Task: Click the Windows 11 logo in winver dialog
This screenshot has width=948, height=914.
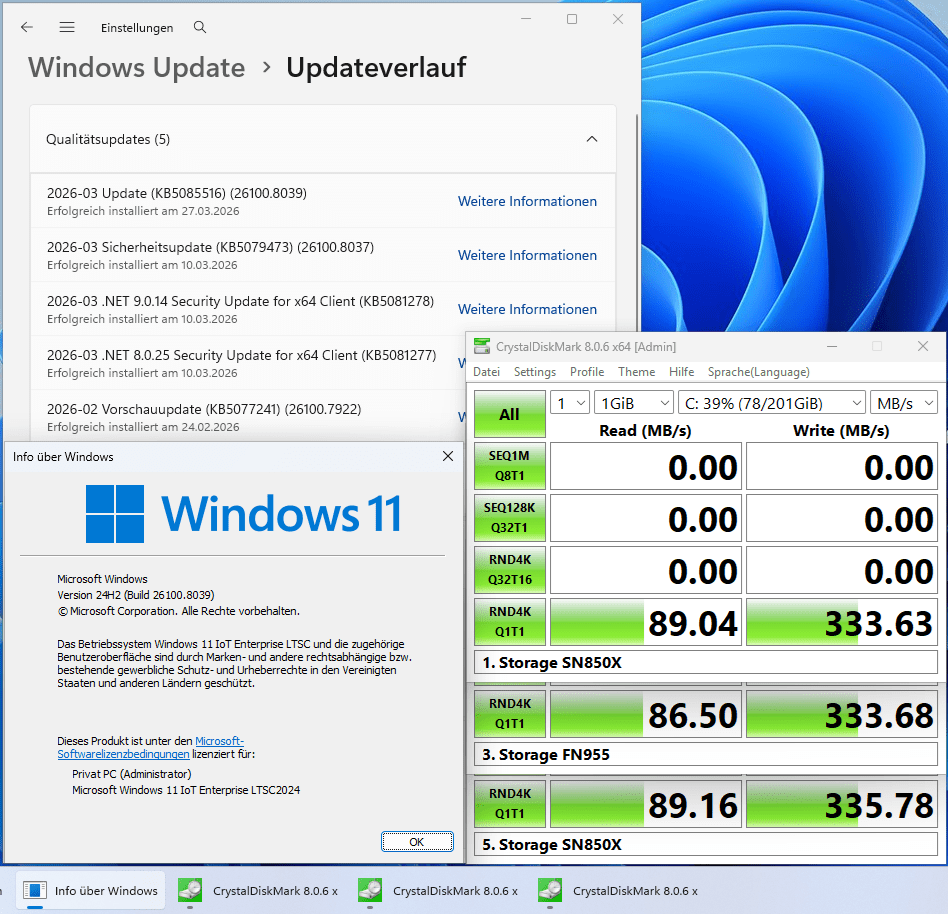Action: pyautogui.click(x=244, y=514)
